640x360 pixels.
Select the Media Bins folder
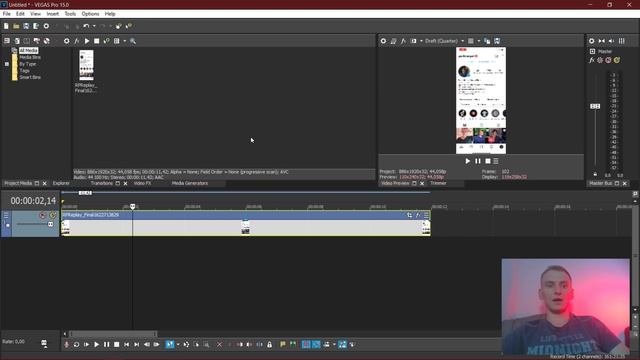pos(30,57)
